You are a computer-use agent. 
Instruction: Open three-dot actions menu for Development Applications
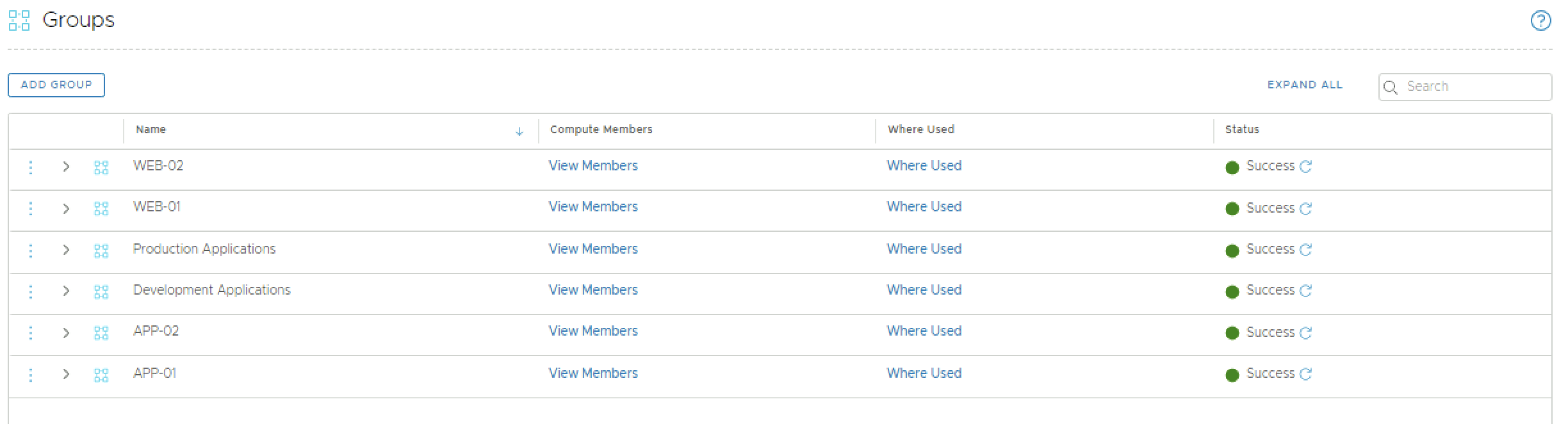click(x=30, y=291)
